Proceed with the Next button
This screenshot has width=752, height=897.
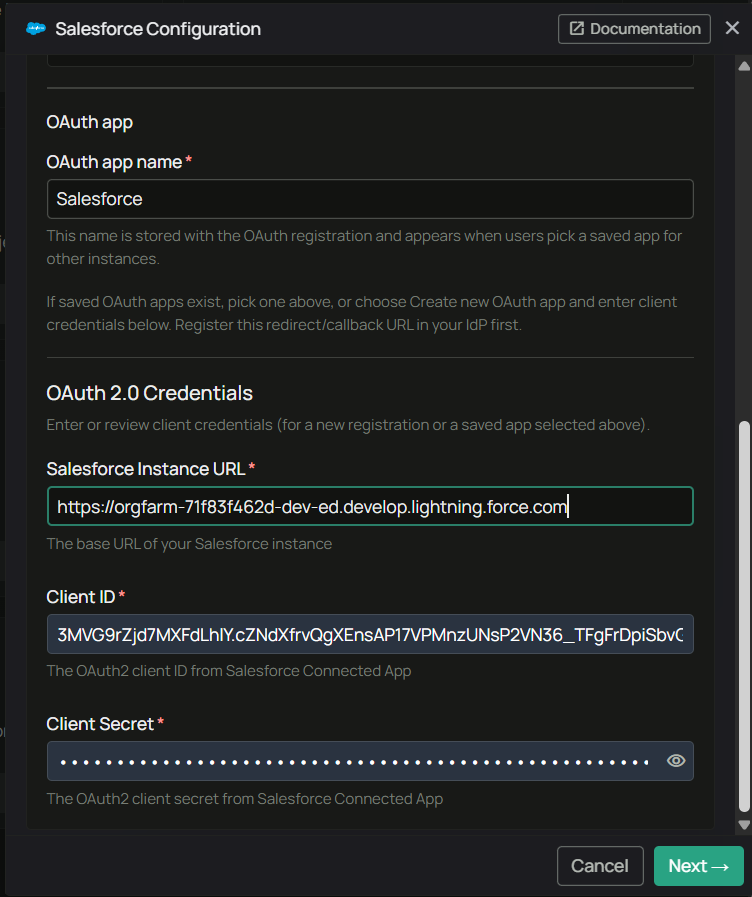[699, 866]
